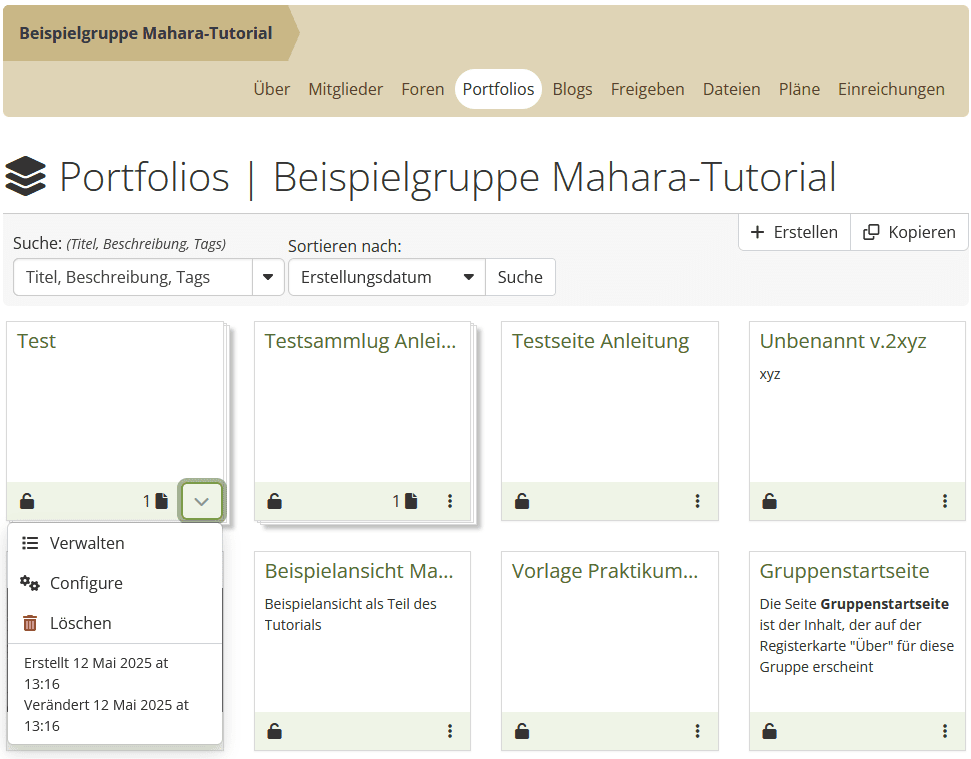The image size is (971, 759).
Task: Select Verwalten in the Test card menu
Action: tap(115, 543)
